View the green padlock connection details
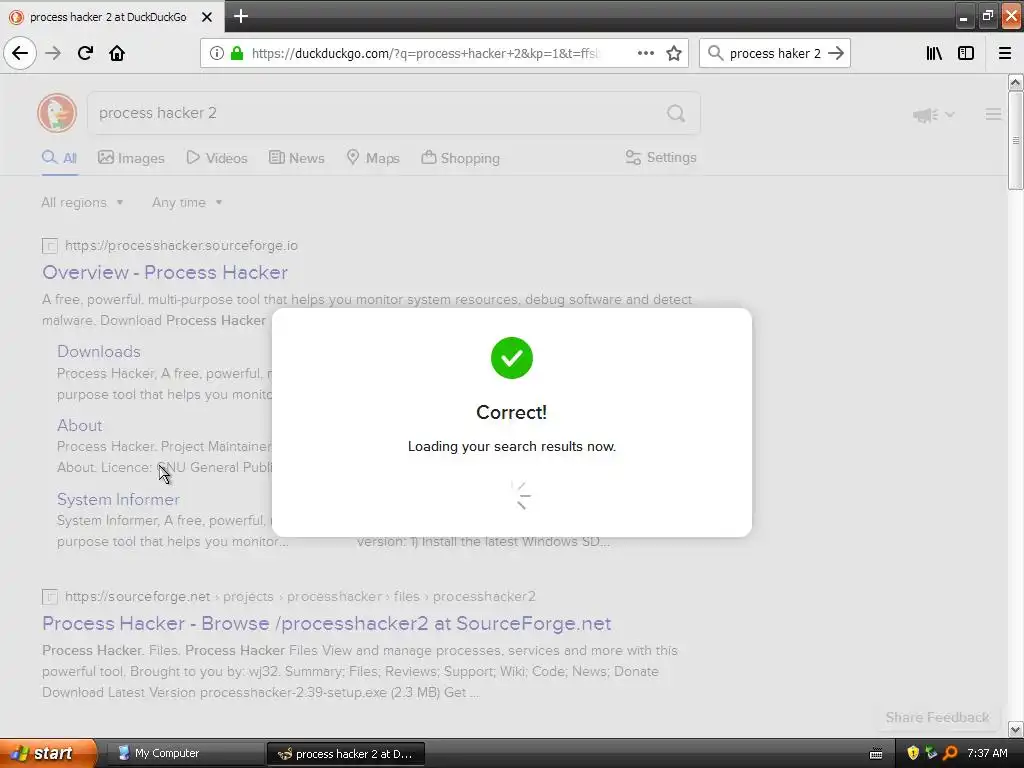 point(237,53)
